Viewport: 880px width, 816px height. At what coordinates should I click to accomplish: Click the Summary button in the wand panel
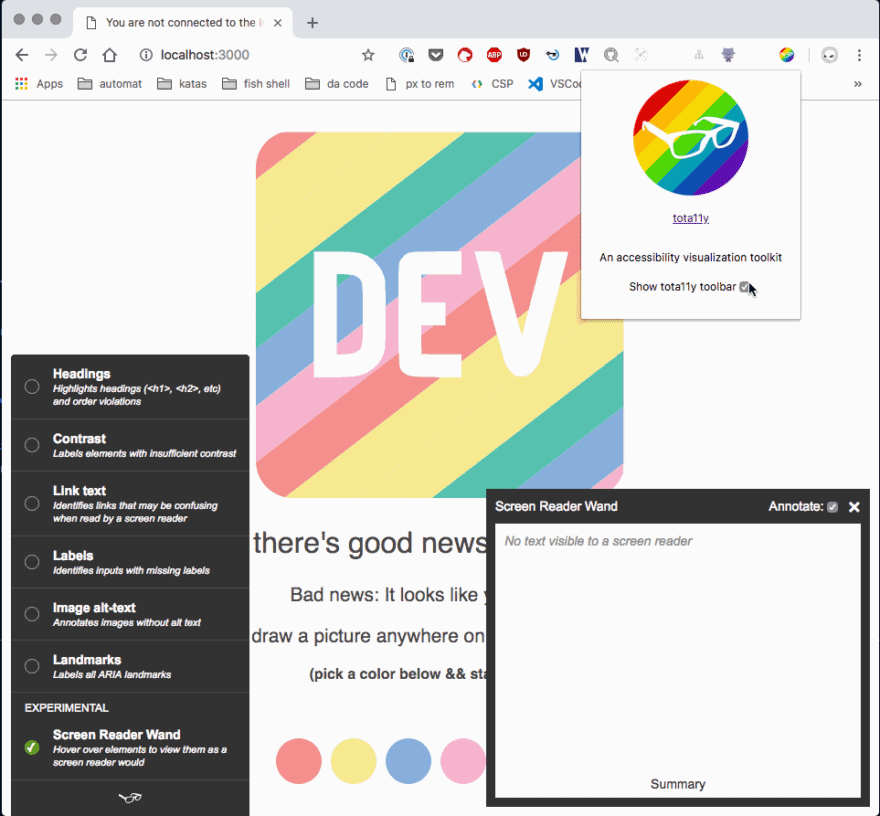pyautogui.click(x=677, y=784)
